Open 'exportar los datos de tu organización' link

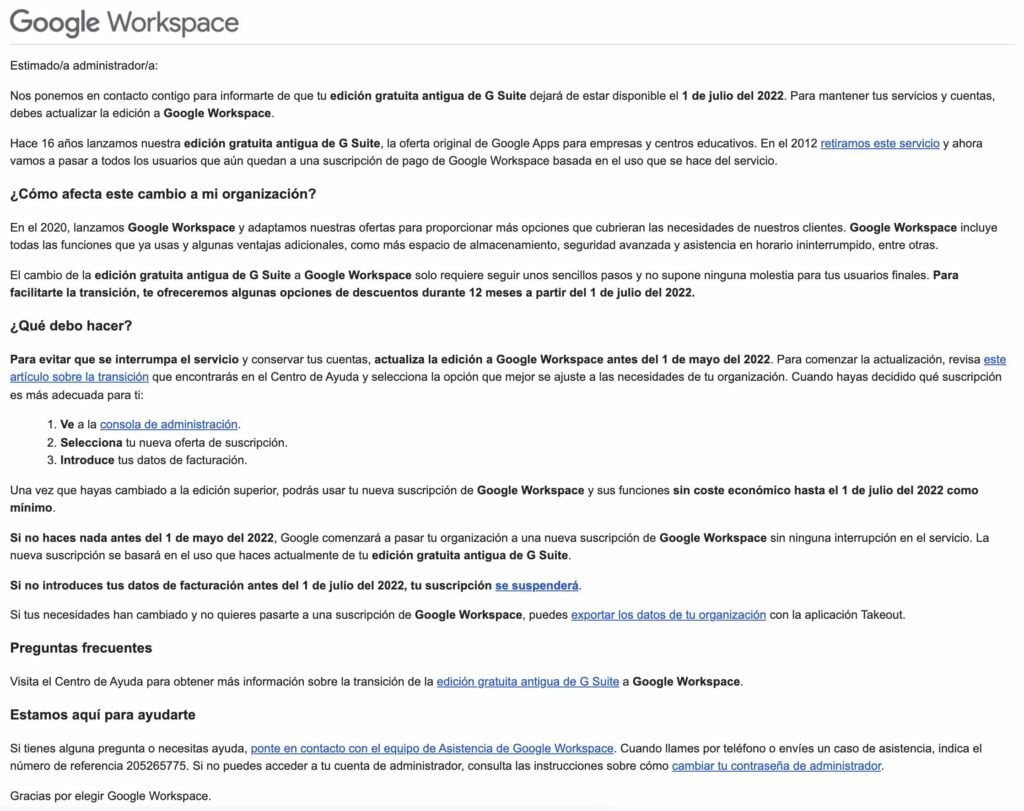pyautogui.click(x=668, y=615)
